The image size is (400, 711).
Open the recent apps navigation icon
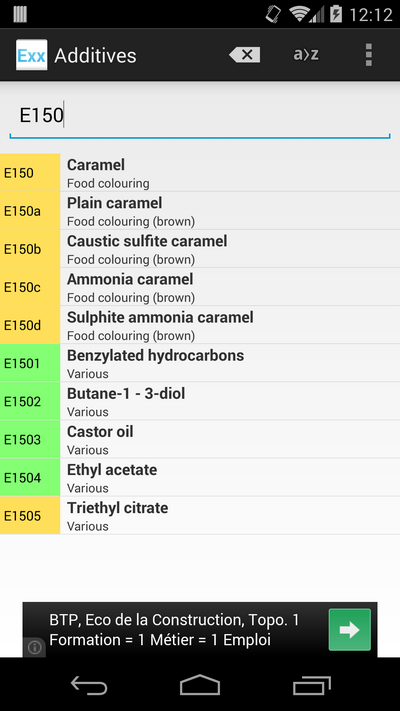[x=312, y=685]
